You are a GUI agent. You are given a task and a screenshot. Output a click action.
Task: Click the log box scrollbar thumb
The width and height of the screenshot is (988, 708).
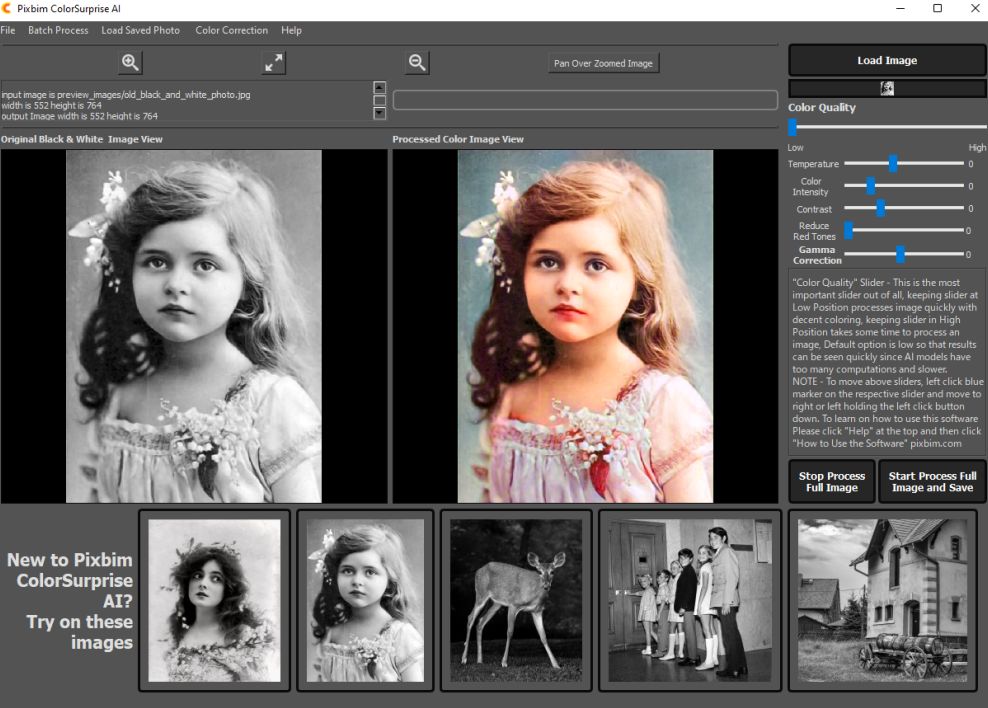pos(379,100)
